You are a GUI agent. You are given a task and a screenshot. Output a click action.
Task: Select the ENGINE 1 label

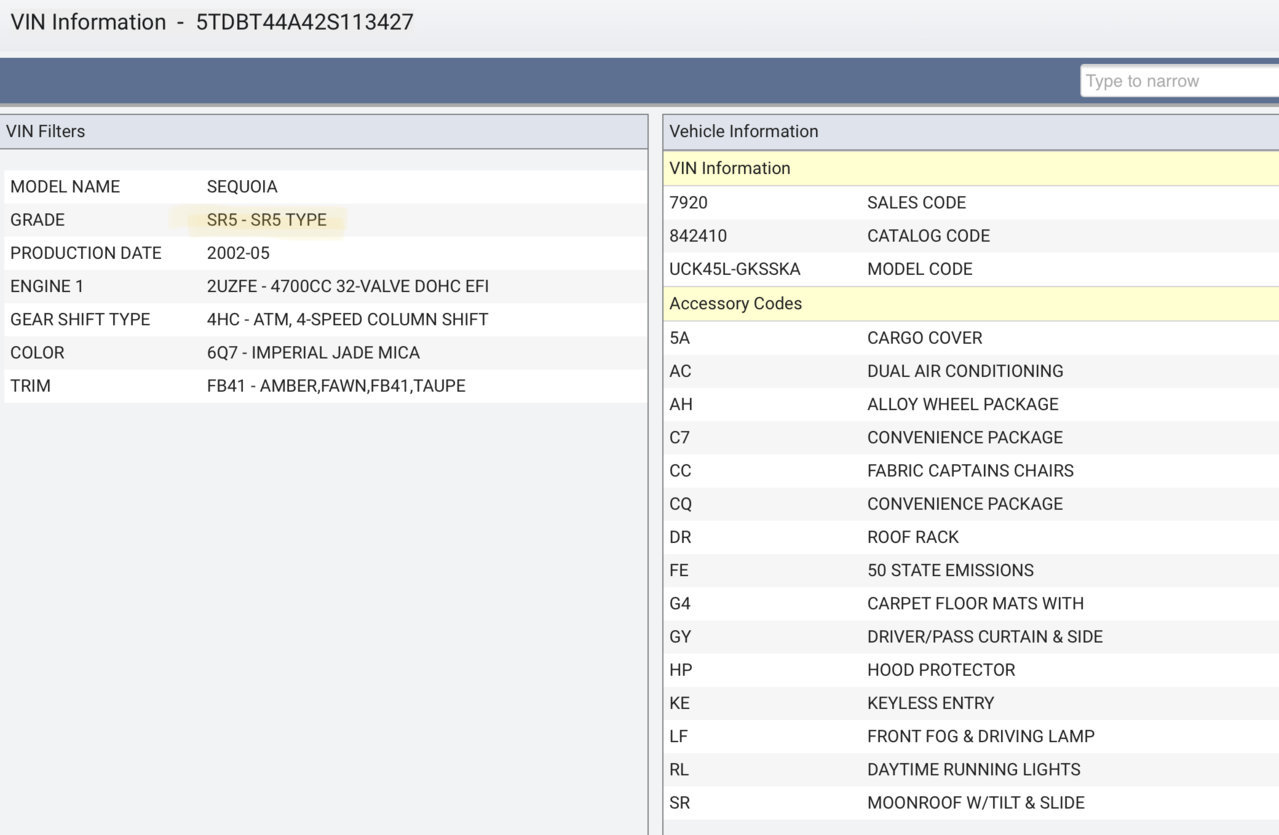[x=47, y=286]
